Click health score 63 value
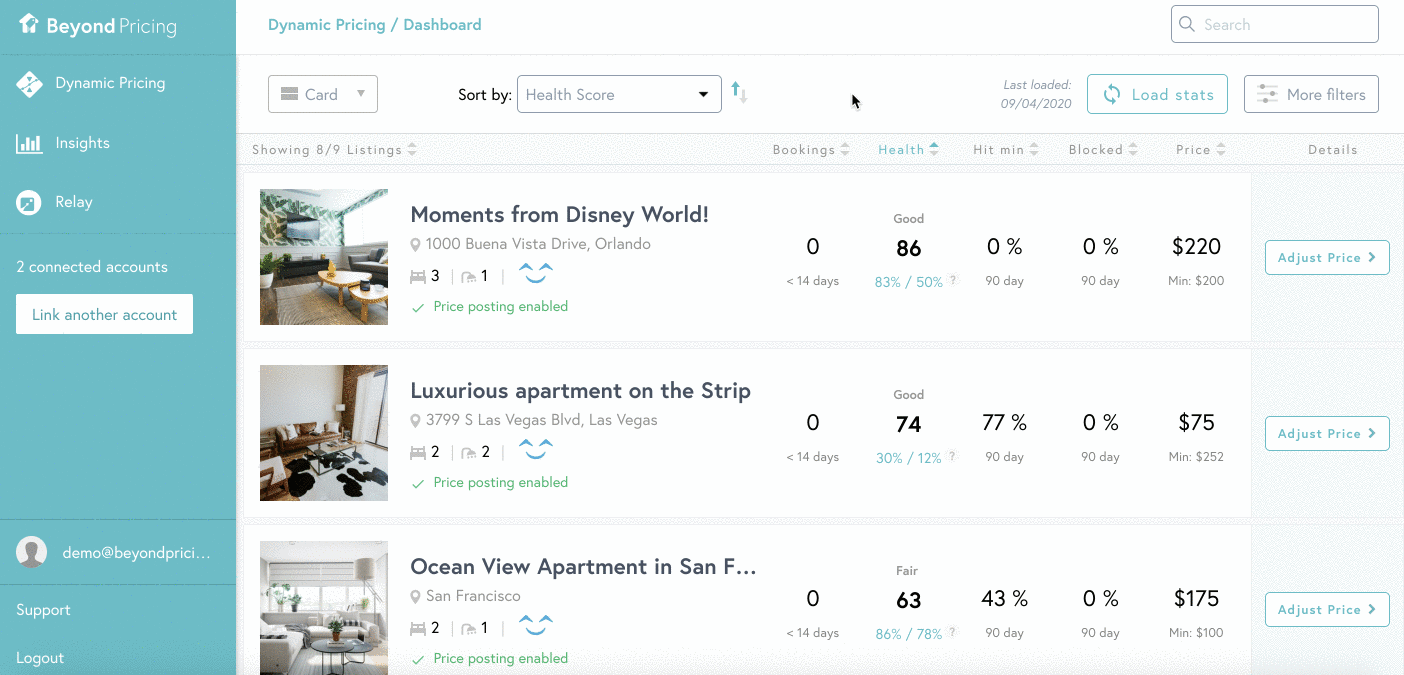 pos(909,600)
